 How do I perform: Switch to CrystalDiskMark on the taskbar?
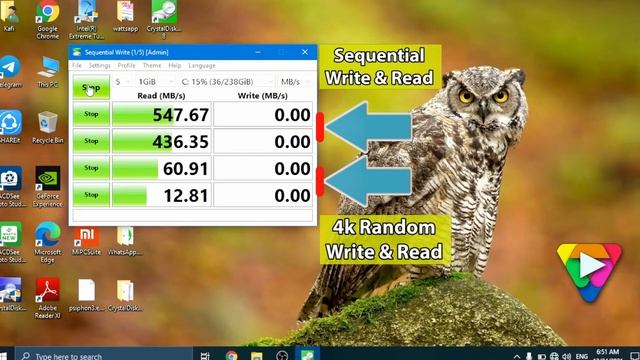[x=307, y=355]
